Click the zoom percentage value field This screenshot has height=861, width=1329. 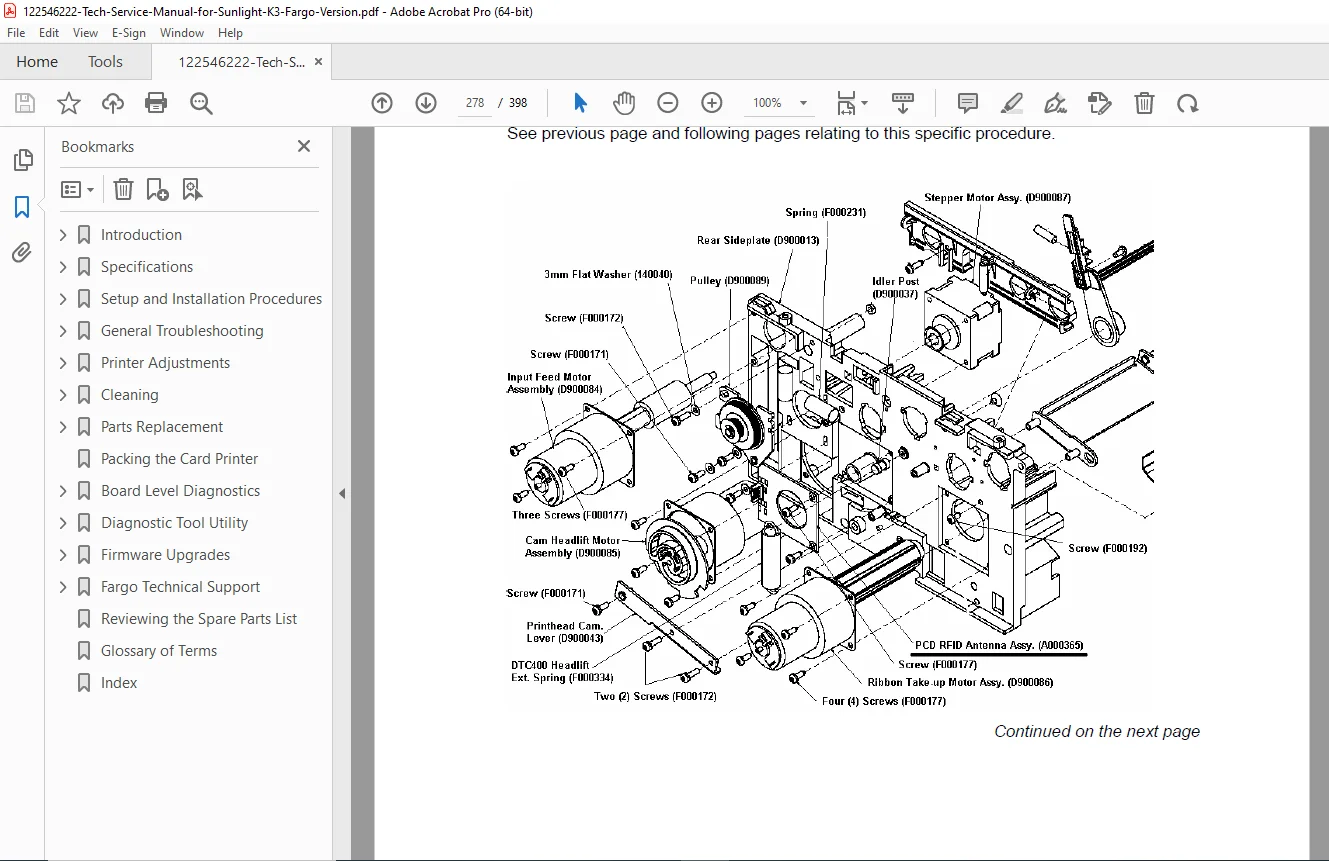pos(767,103)
